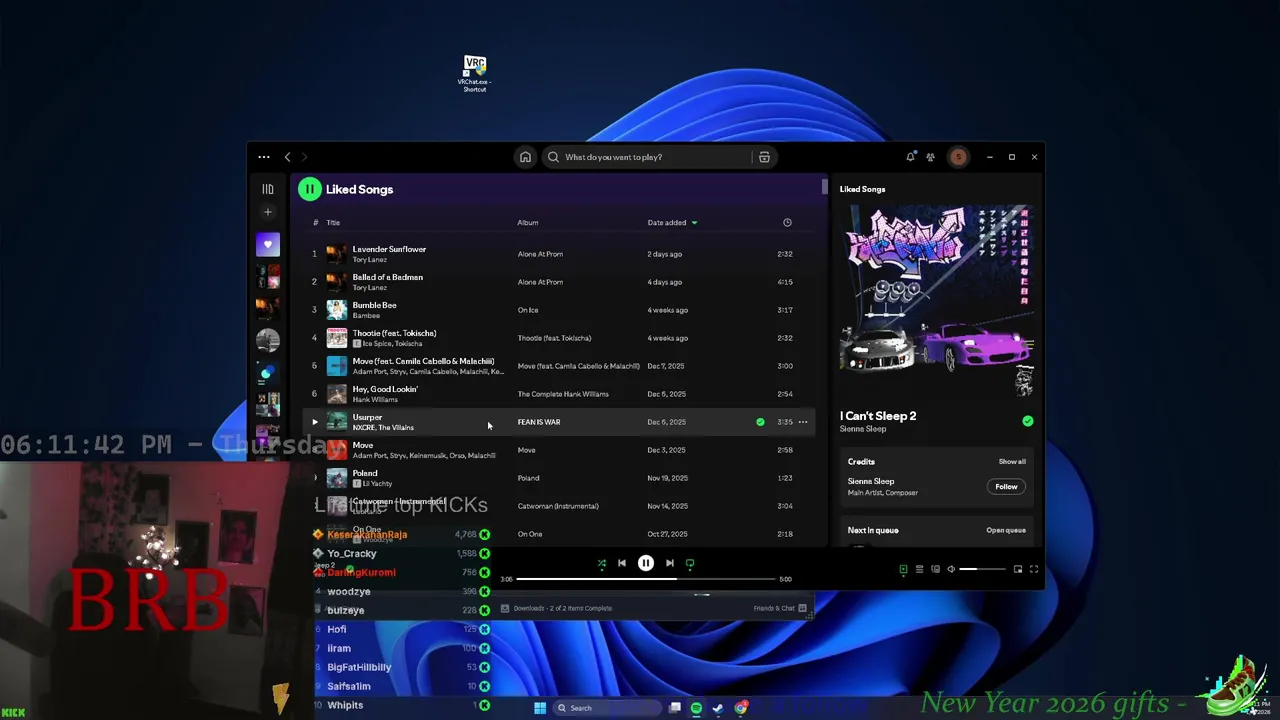Sort songs by the Album column
Image resolution: width=1280 pixels, height=720 pixels.
[528, 223]
